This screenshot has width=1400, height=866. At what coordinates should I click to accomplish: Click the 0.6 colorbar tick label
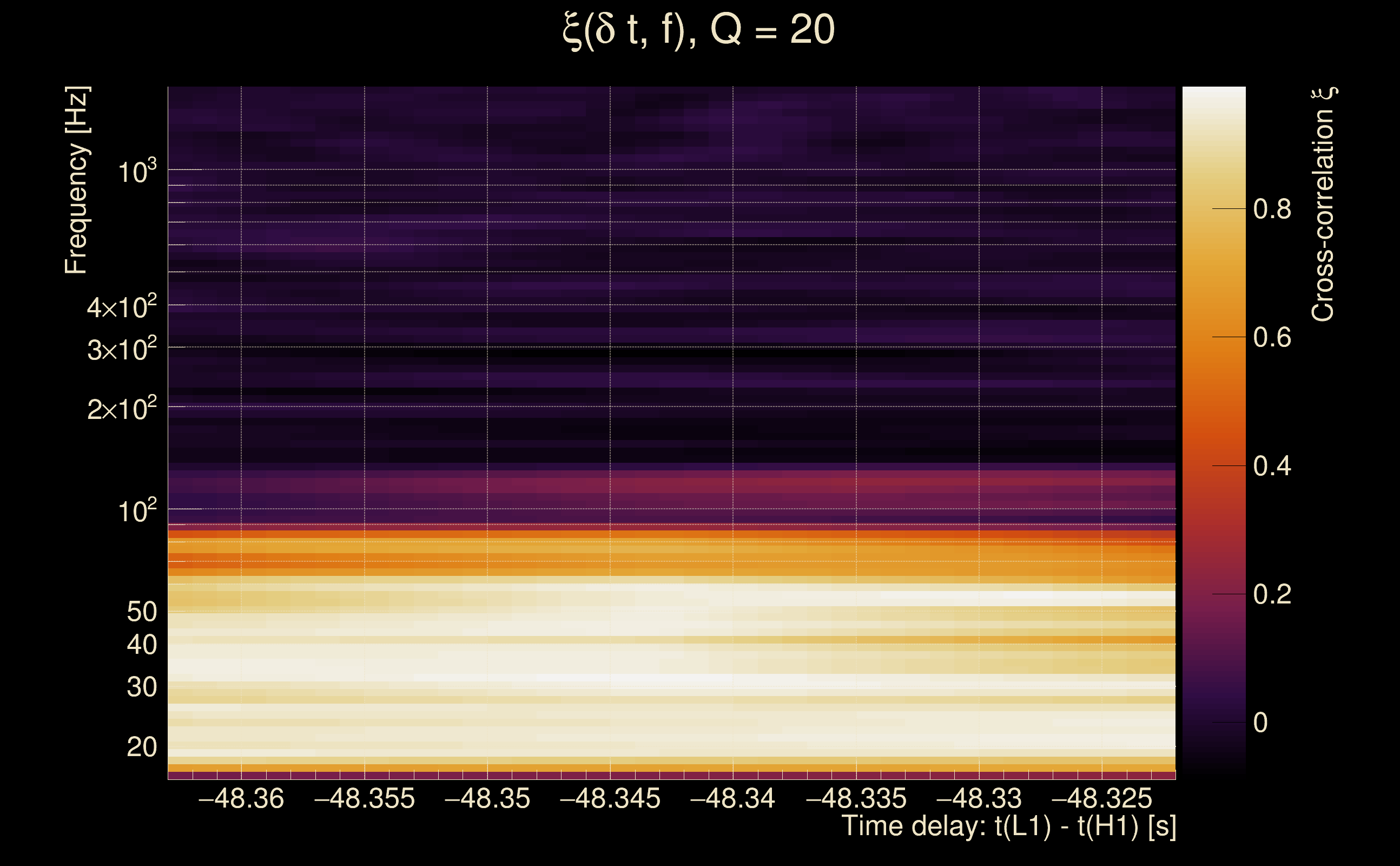coord(1272,337)
